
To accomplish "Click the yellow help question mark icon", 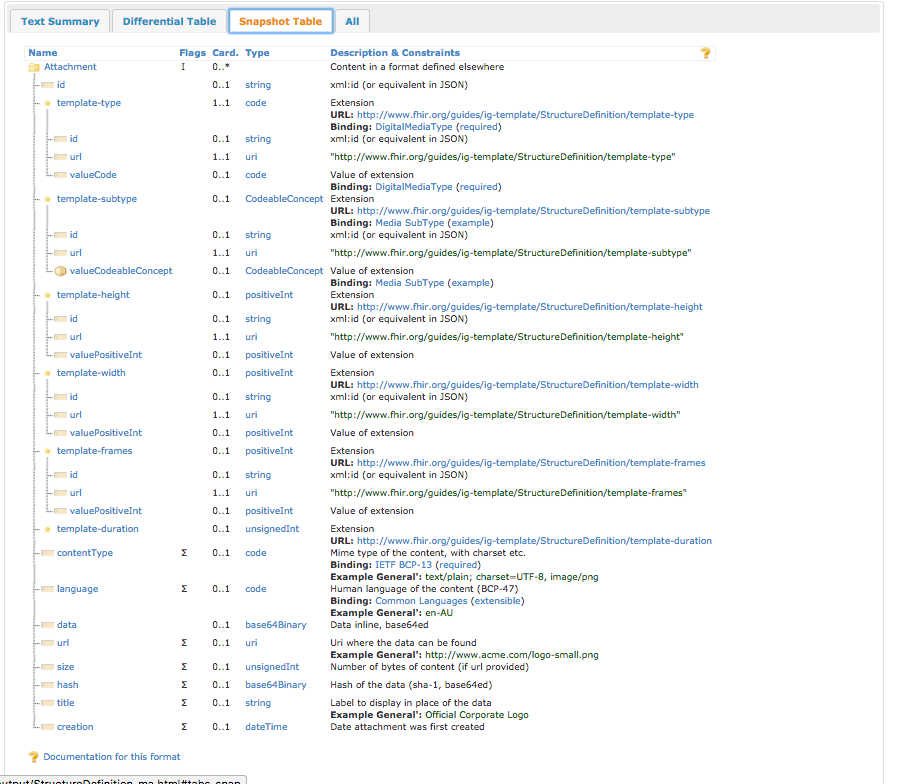I will (x=705, y=53).
